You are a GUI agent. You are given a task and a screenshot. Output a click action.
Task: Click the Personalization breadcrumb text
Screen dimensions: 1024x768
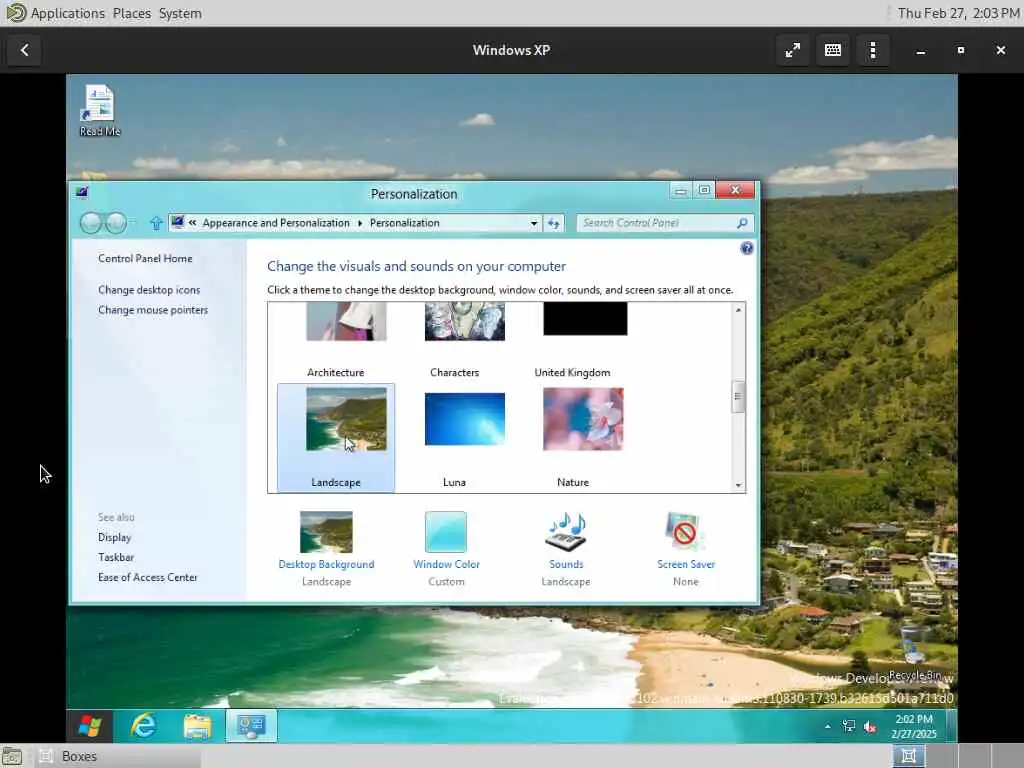point(404,223)
